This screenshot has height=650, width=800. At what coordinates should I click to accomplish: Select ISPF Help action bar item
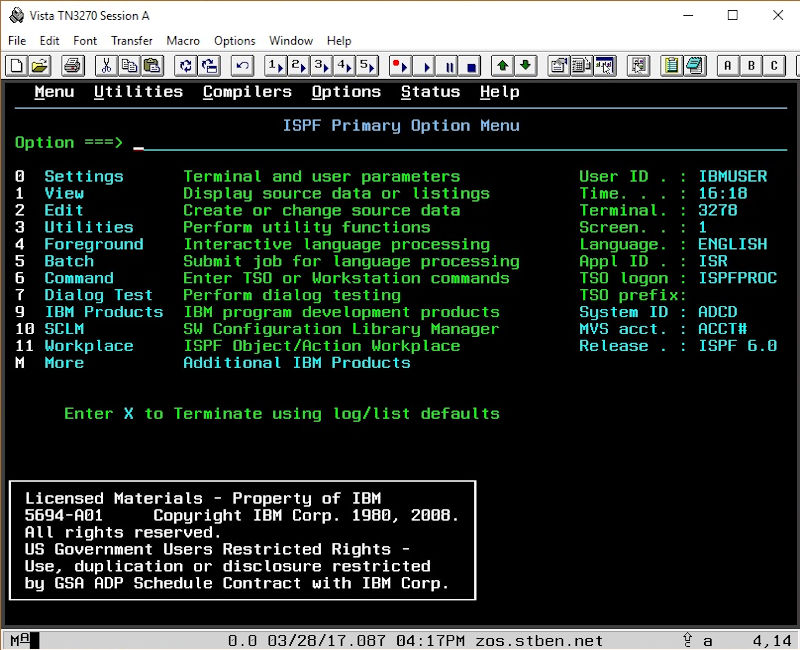click(499, 92)
